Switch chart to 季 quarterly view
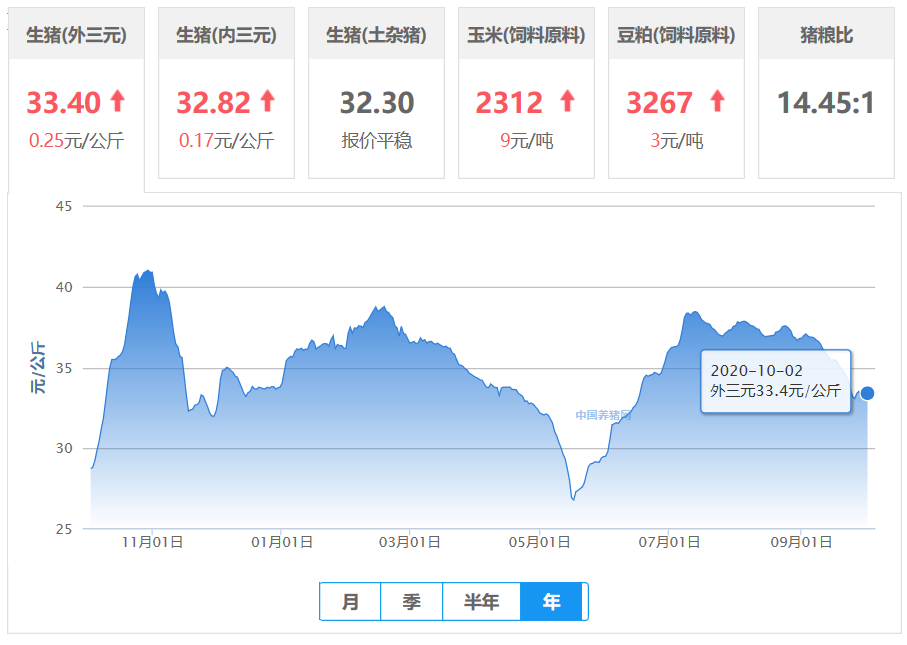The height and width of the screenshot is (645, 907). [x=411, y=601]
